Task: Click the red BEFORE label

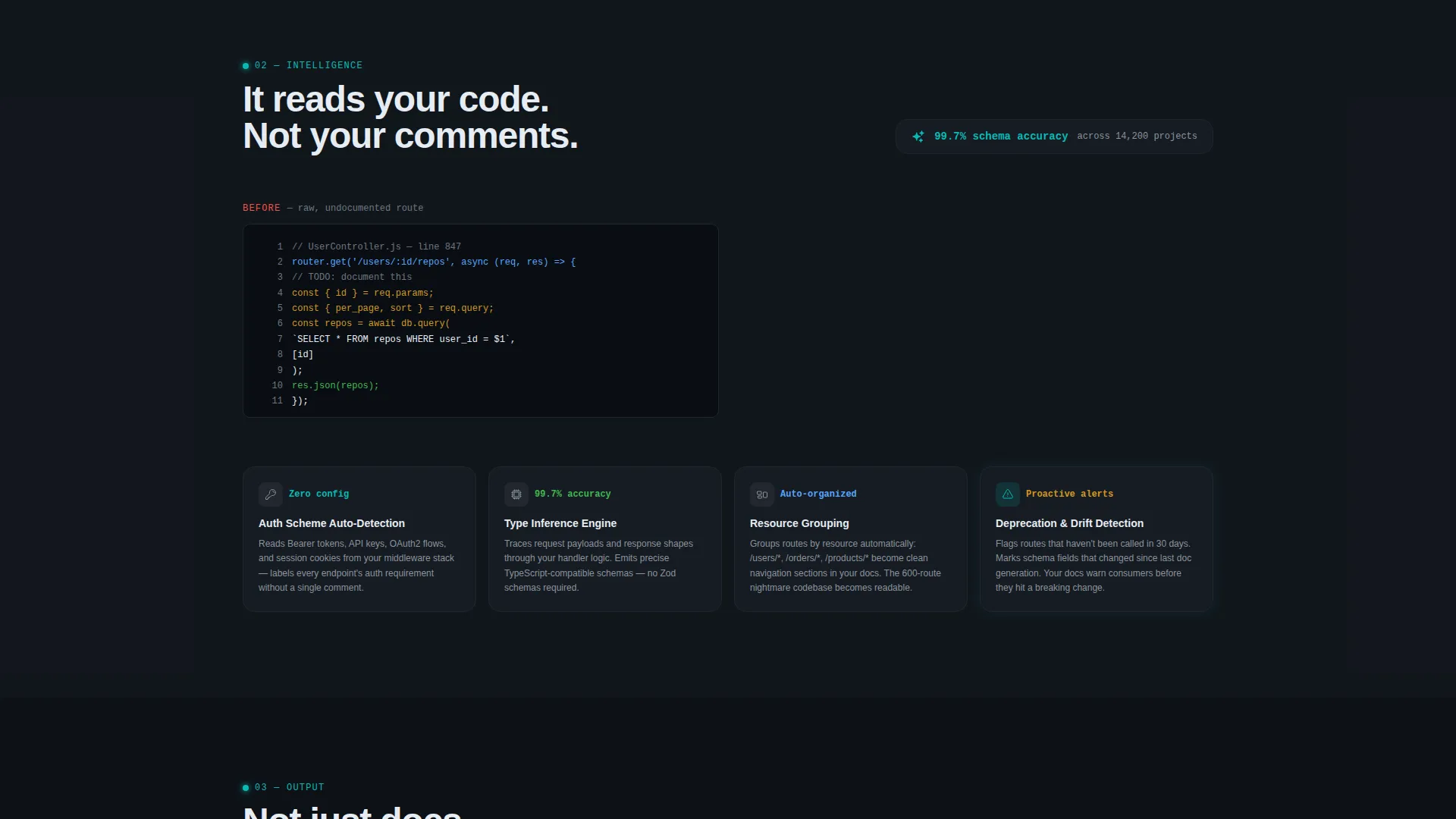Action: pyautogui.click(x=262, y=208)
